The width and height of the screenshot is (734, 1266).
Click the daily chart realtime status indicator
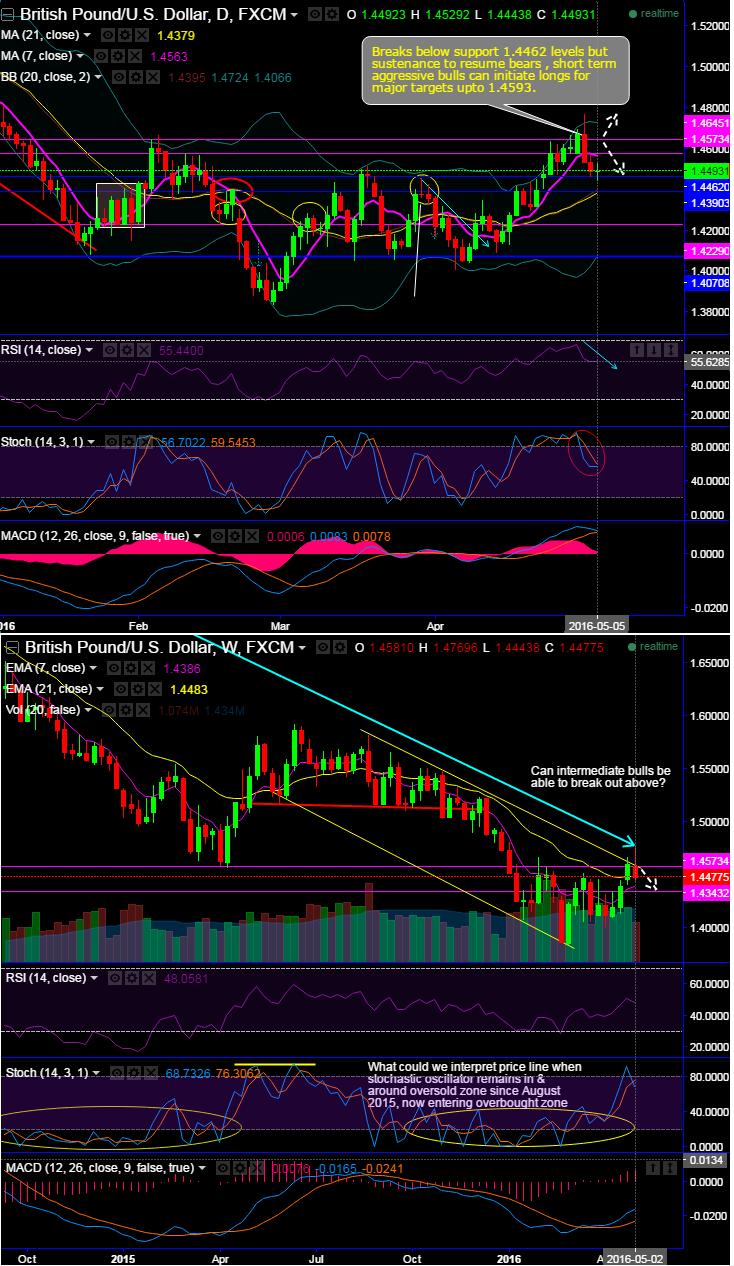pos(654,15)
